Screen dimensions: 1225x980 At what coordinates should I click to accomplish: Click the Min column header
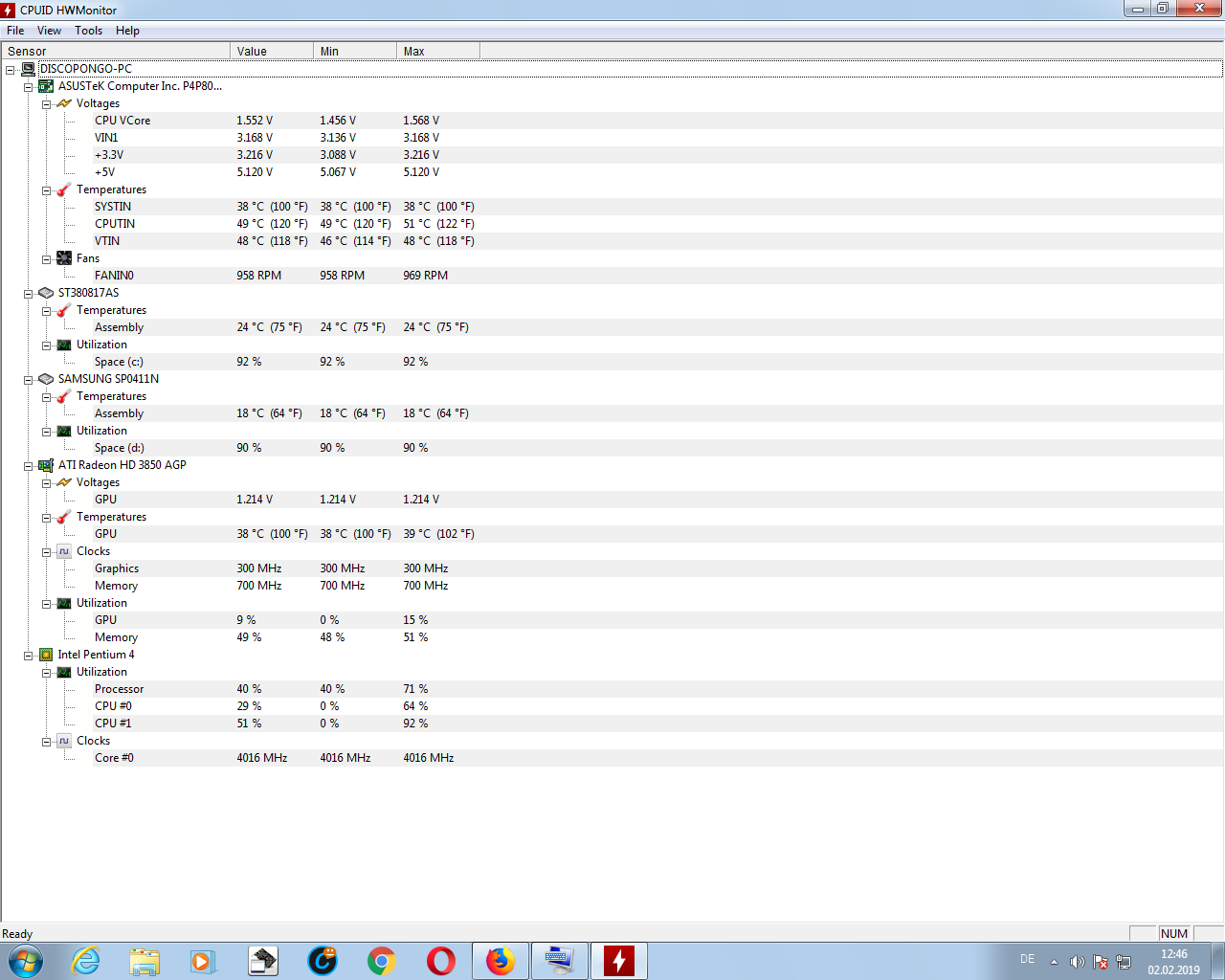pyautogui.click(x=355, y=51)
